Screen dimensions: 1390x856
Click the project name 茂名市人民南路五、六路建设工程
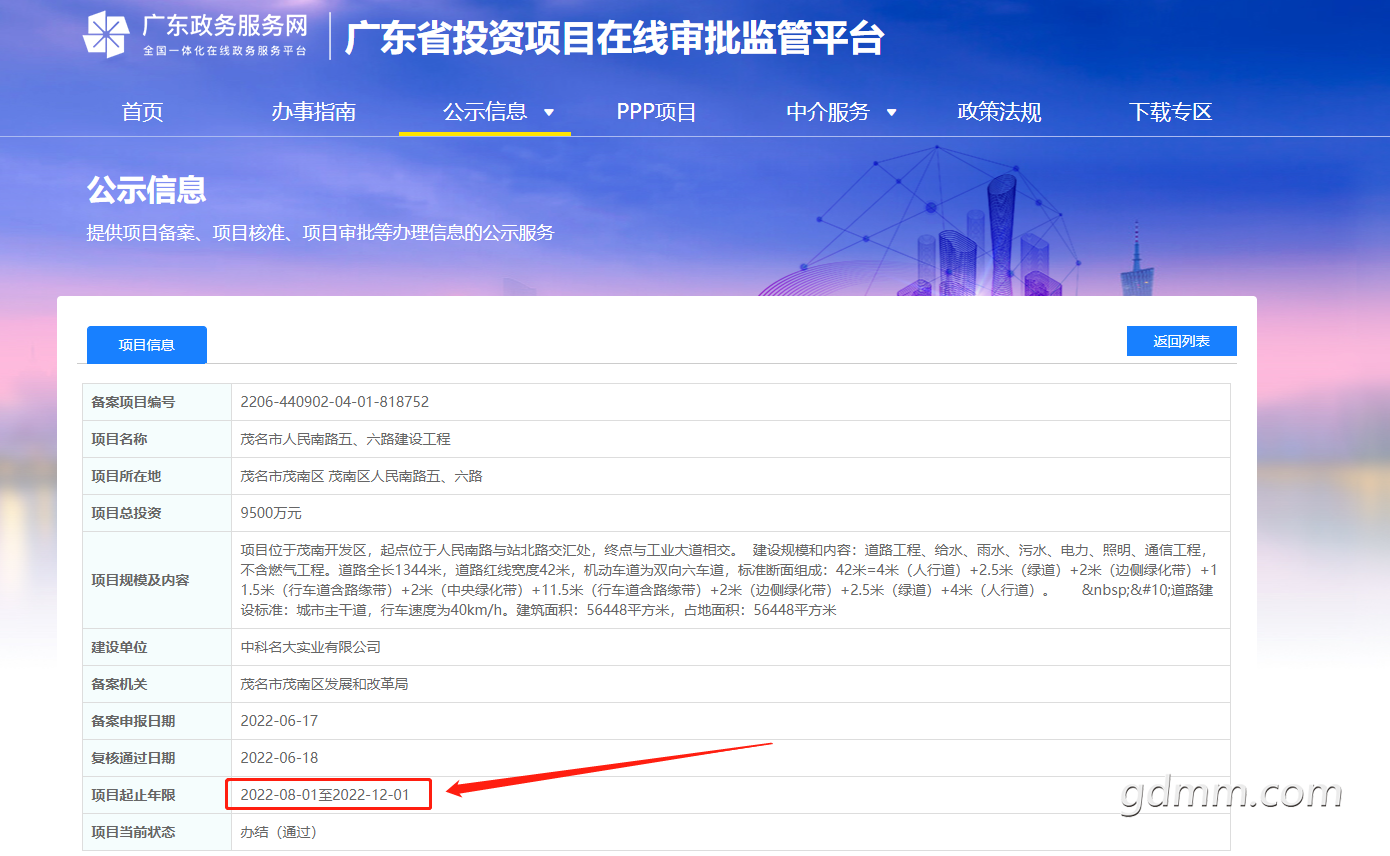coord(346,439)
